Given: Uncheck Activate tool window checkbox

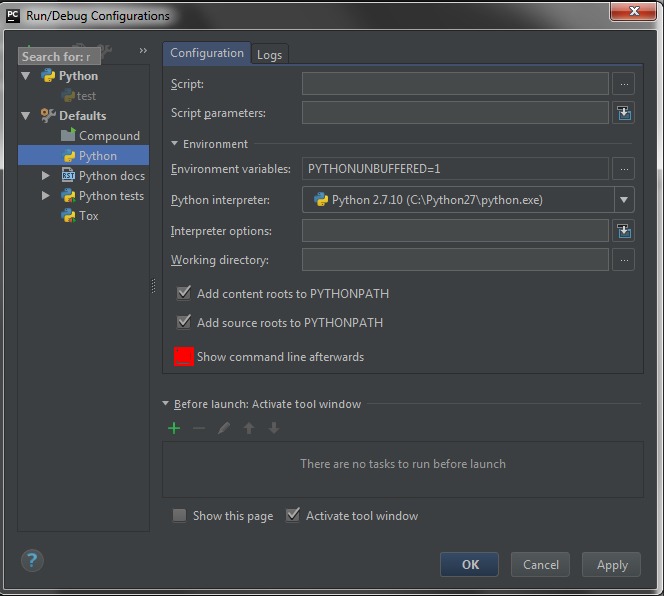Looking at the screenshot, I should (x=293, y=515).
